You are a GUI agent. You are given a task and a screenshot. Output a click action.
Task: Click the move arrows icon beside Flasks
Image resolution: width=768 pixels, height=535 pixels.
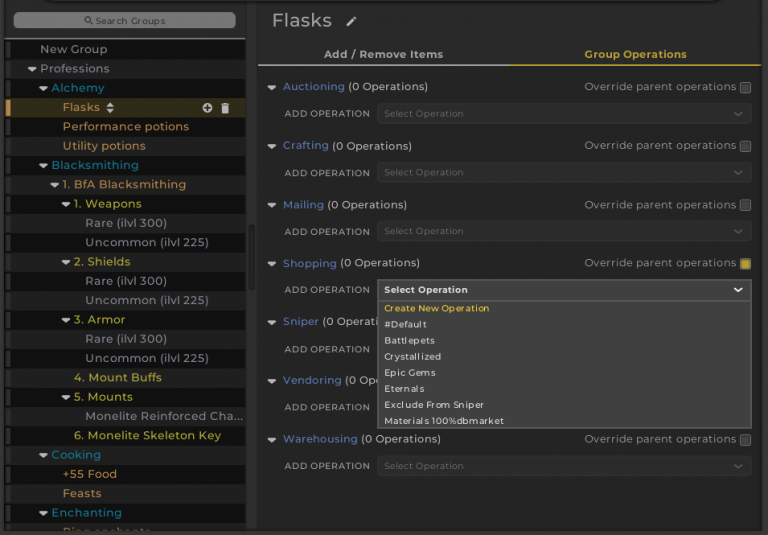tap(110, 108)
